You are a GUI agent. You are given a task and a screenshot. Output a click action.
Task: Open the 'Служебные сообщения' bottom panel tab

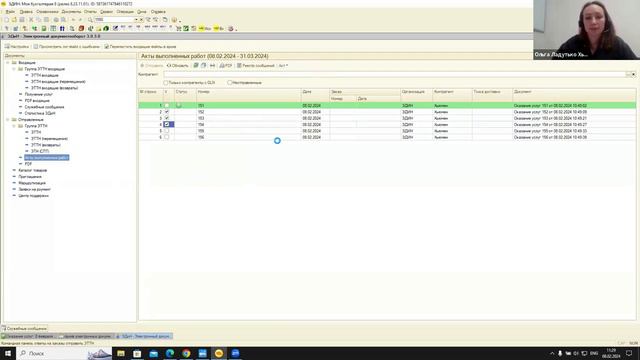point(24,328)
